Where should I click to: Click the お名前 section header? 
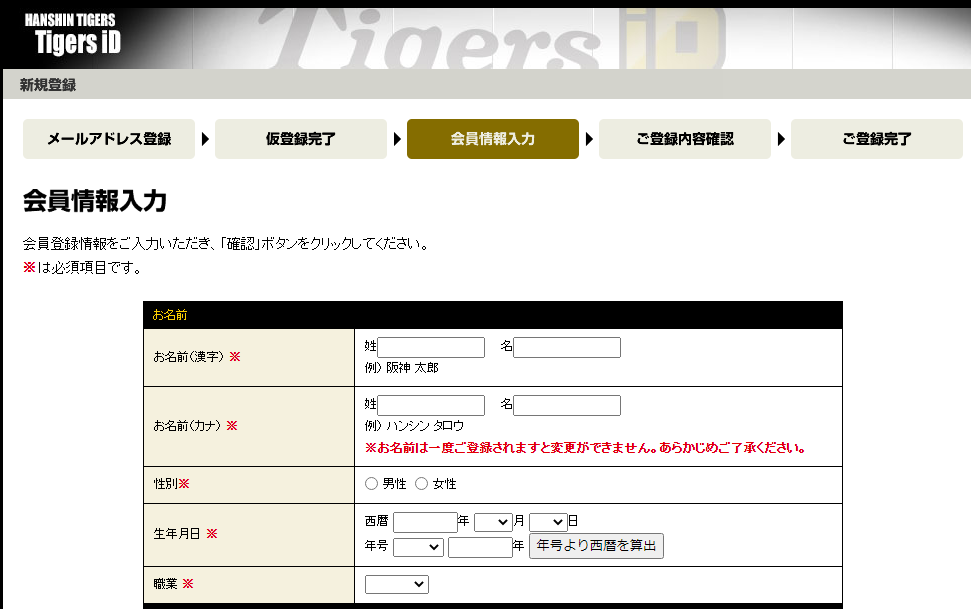pyautogui.click(x=170, y=315)
